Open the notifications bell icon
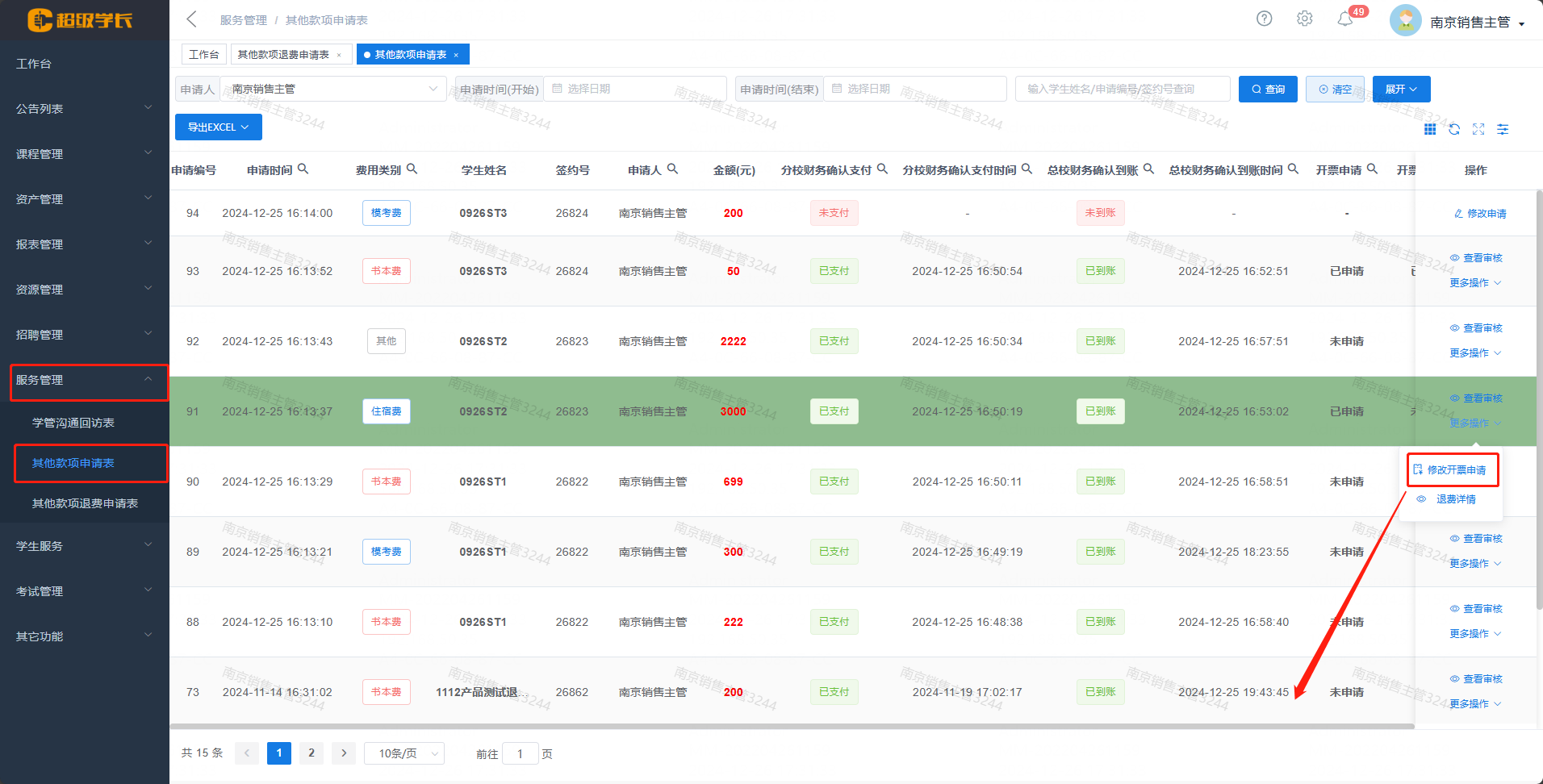Viewport: 1543px width, 784px height. point(1344,19)
